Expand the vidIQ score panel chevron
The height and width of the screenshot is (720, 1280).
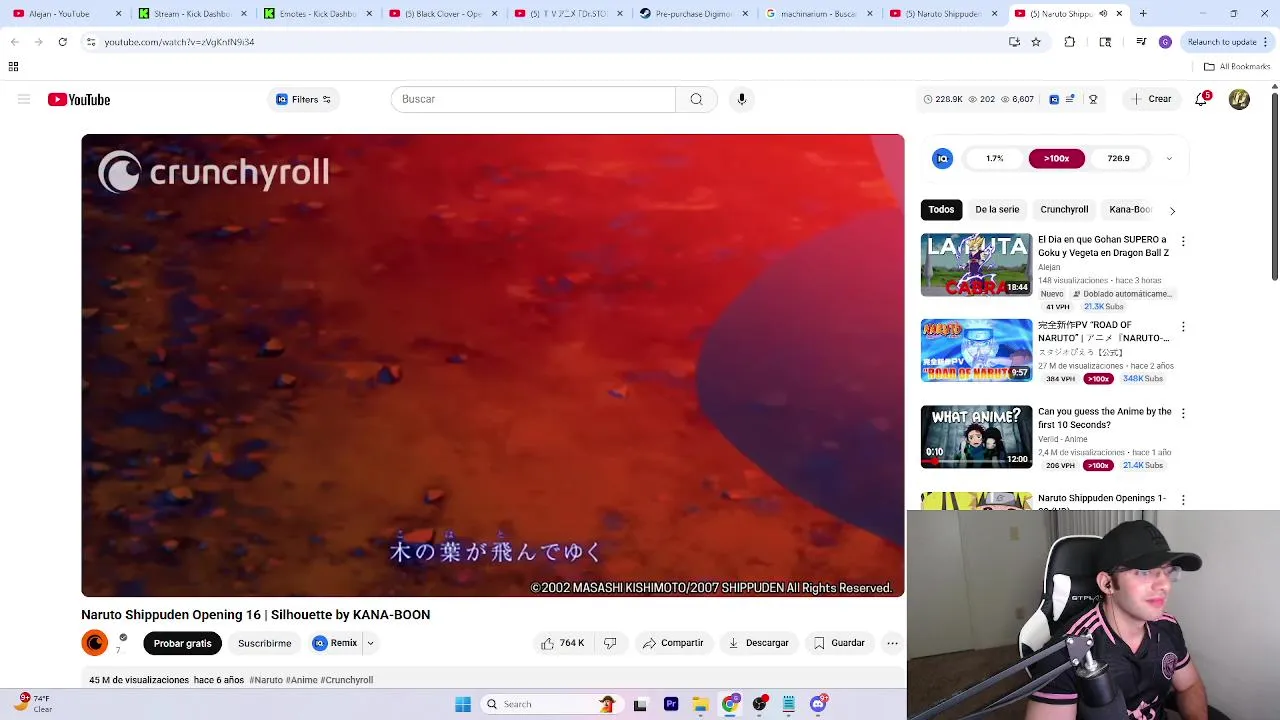click(1169, 158)
